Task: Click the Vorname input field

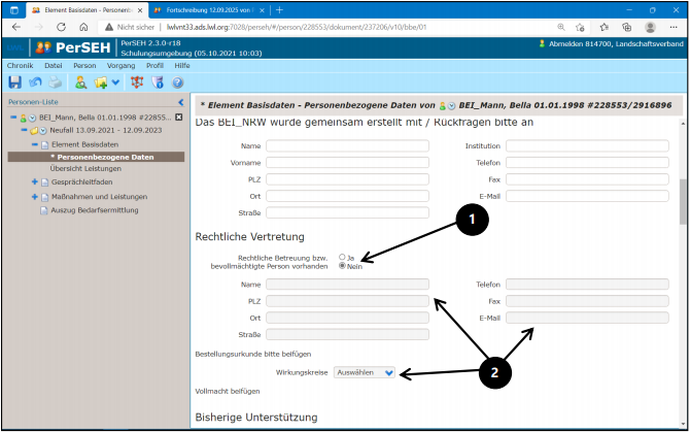Action: (347, 162)
